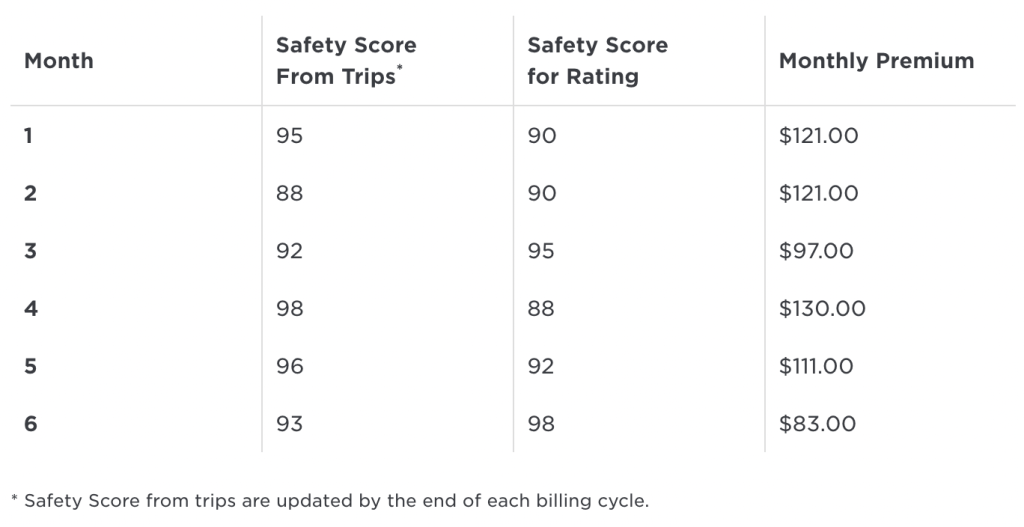Click trip score 93 in month 6
The width and height of the screenshot is (1024, 527).
click(x=289, y=424)
